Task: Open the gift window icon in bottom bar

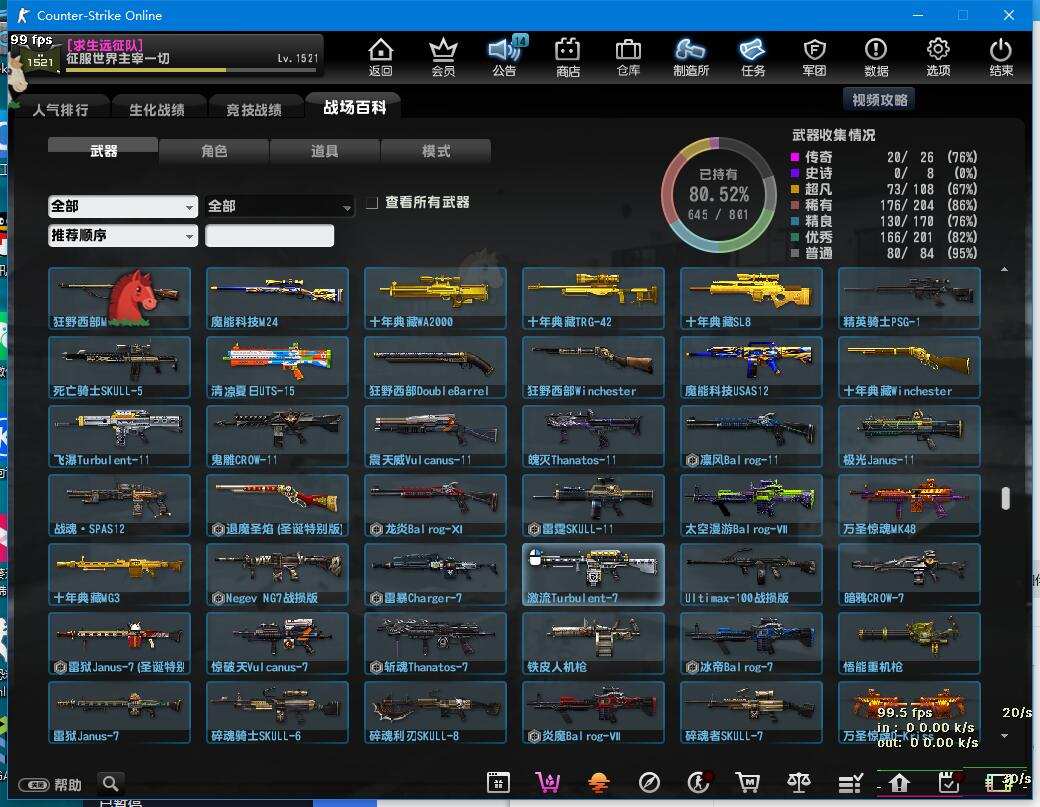Action: tap(498, 782)
